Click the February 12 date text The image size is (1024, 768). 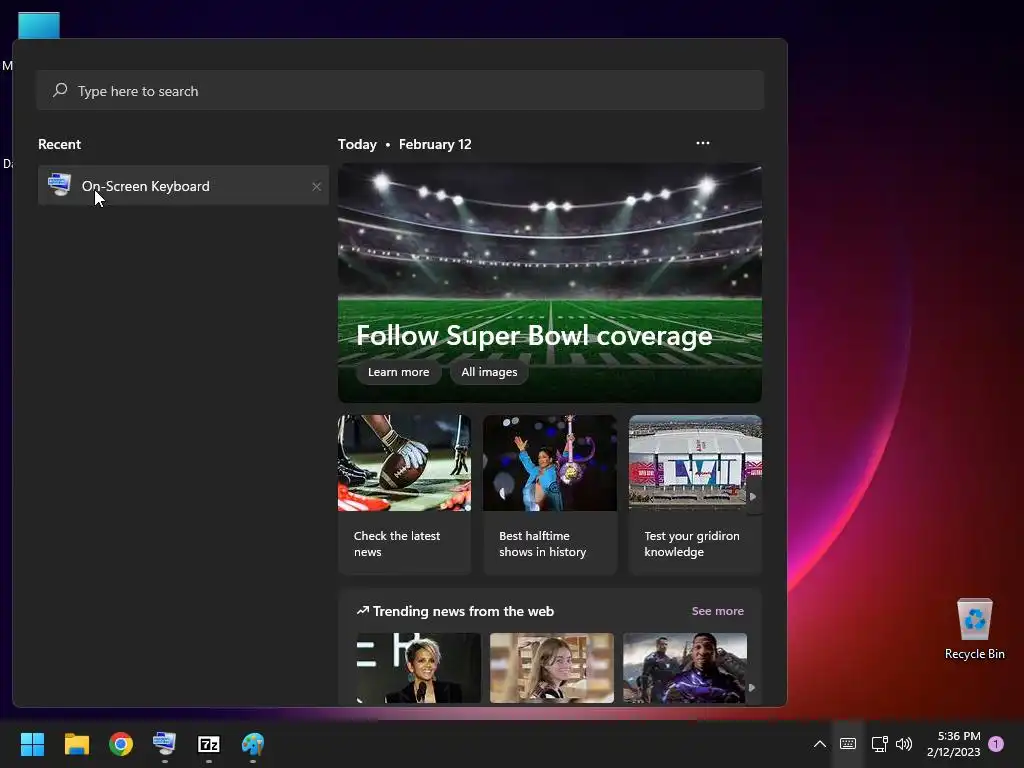435,144
